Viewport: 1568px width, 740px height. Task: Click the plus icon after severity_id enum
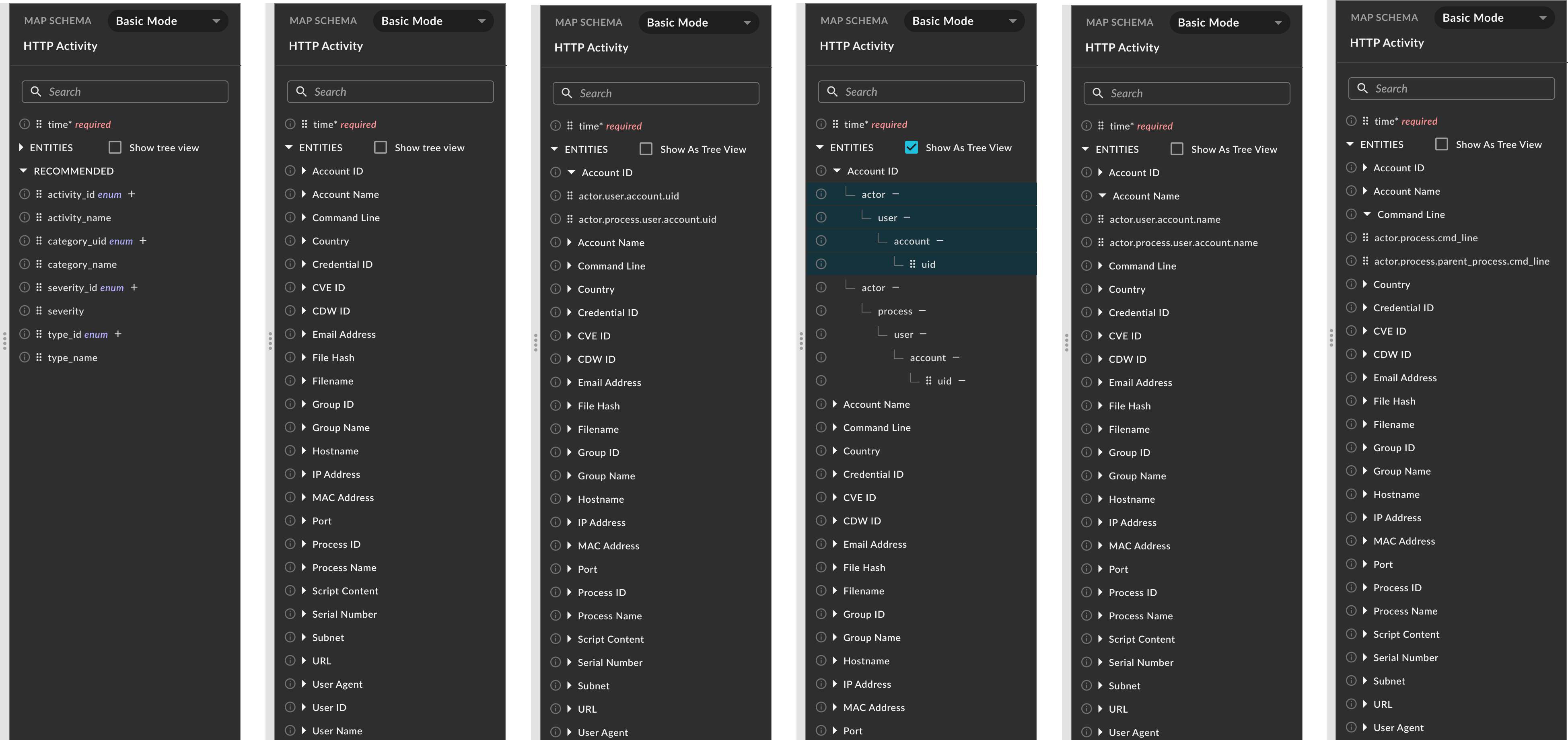(134, 287)
